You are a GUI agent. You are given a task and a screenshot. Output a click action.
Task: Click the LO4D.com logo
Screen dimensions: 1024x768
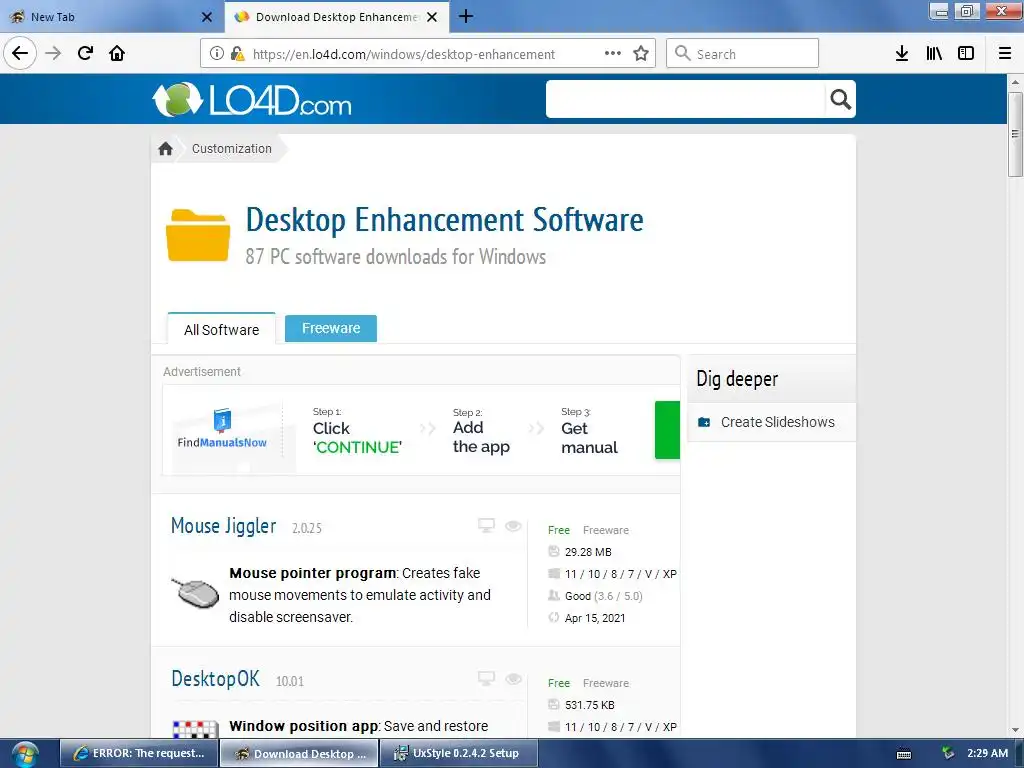pos(252,99)
